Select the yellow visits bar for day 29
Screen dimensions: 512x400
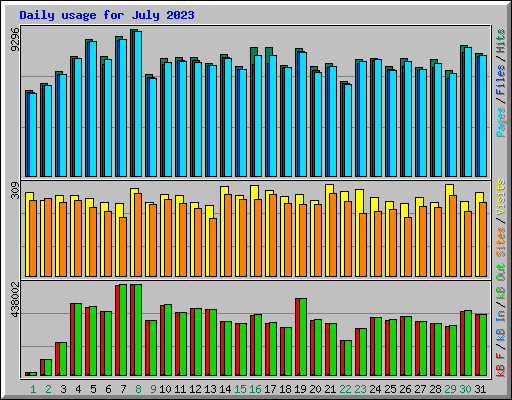pyautogui.click(x=448, y=230)
